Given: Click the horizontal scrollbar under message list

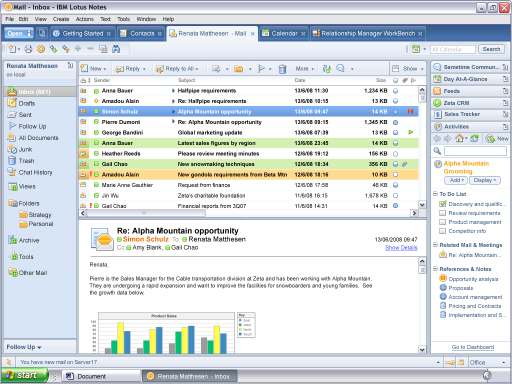Looking at the screenshot, I should pos(248,213).
